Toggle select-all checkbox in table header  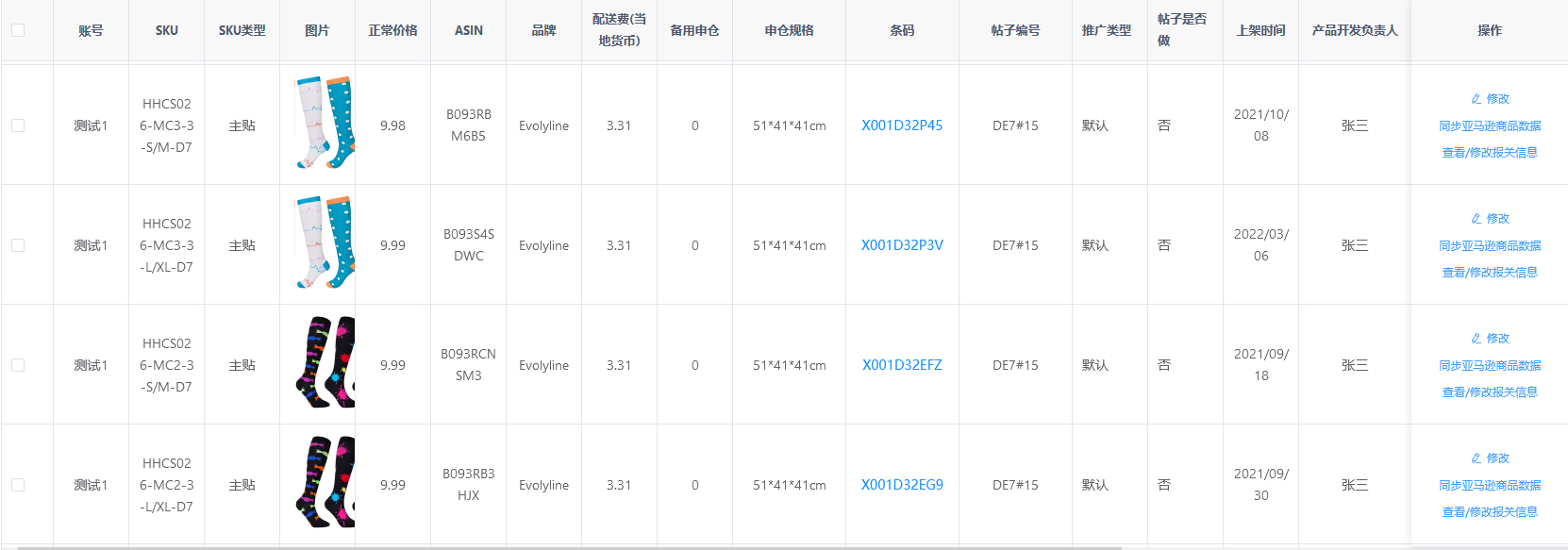[18, 30]
